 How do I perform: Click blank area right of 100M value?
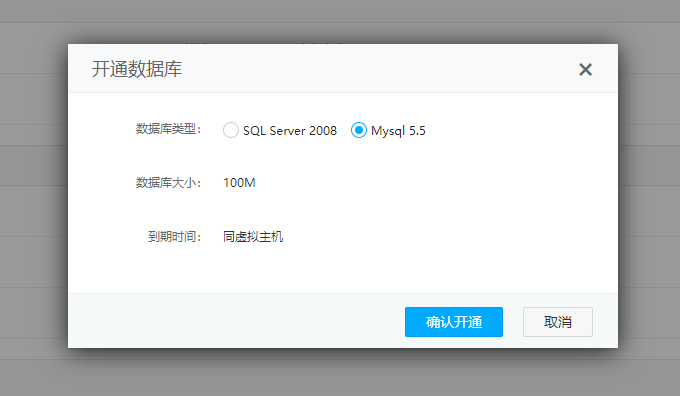pyautogui.click(x=434, y=183)
